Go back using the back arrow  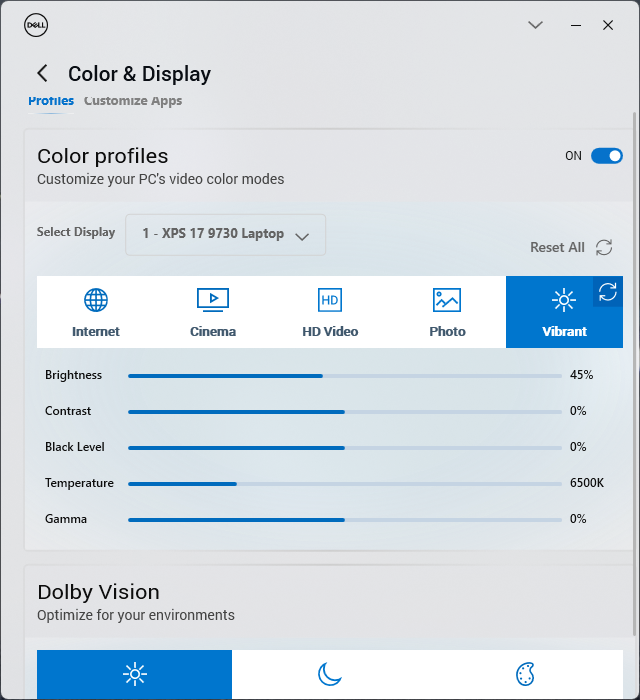click(x=42, y=73)
